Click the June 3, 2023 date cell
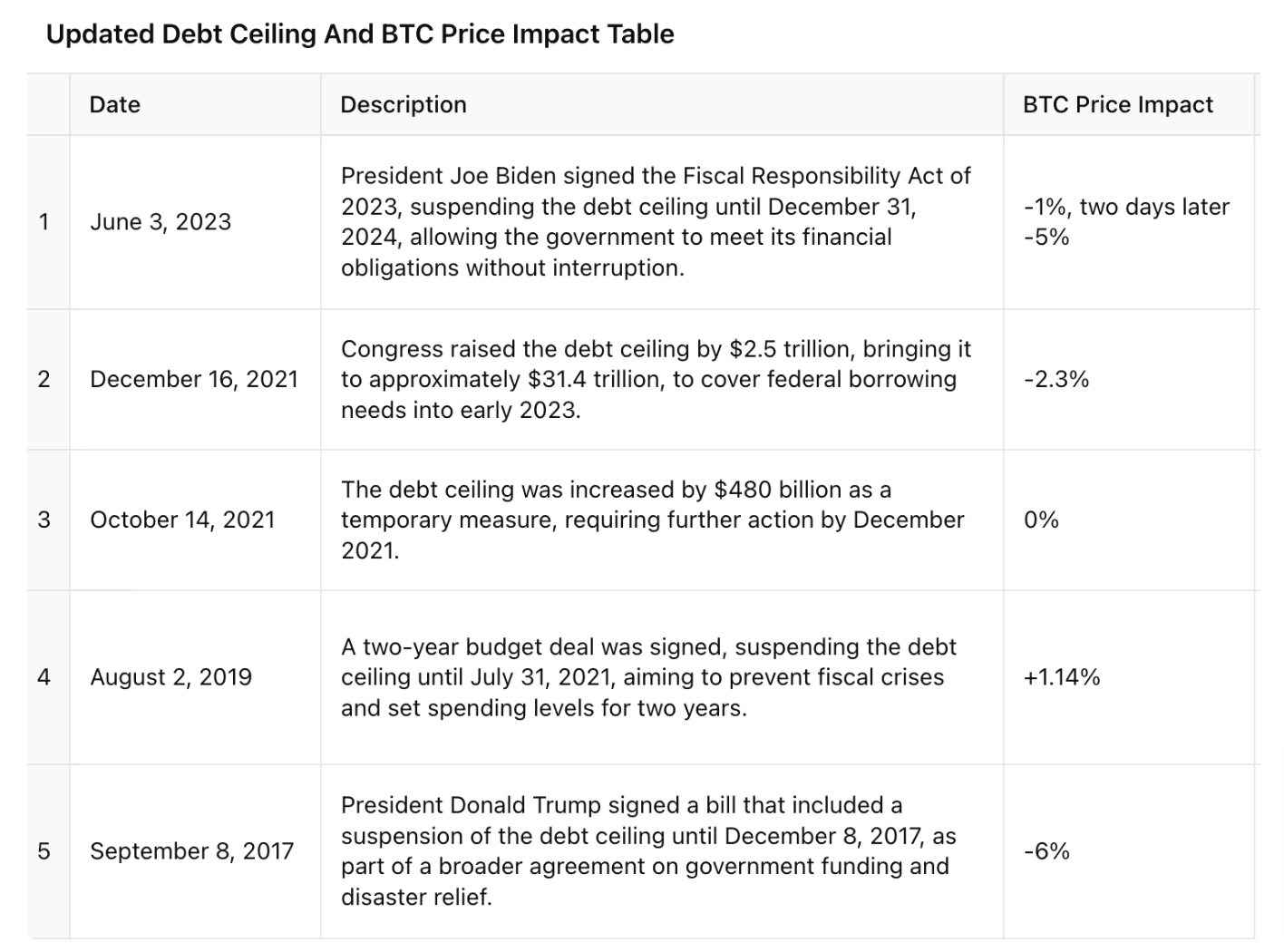The image size is (1284, 952). click(x=160, y=222)
